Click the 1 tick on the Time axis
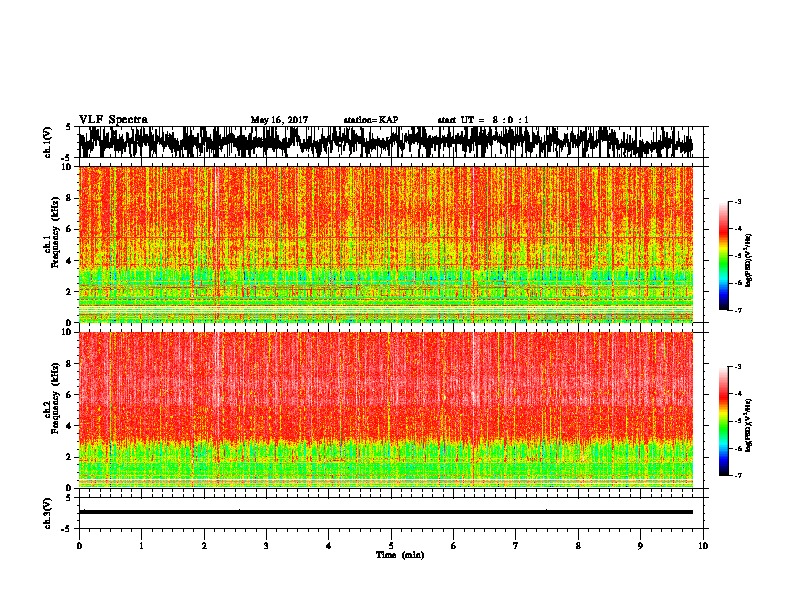 [141, 546]
